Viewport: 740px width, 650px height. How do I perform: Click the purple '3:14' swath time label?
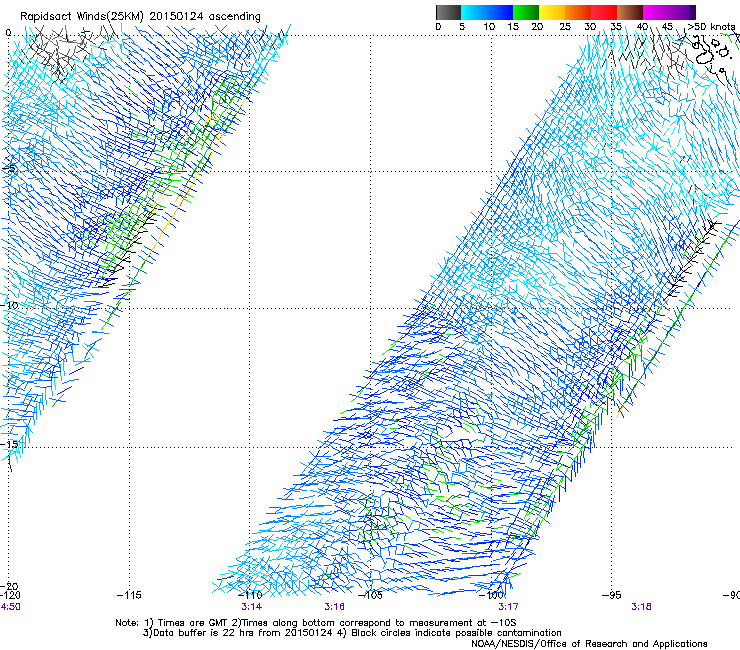(252, 607)
